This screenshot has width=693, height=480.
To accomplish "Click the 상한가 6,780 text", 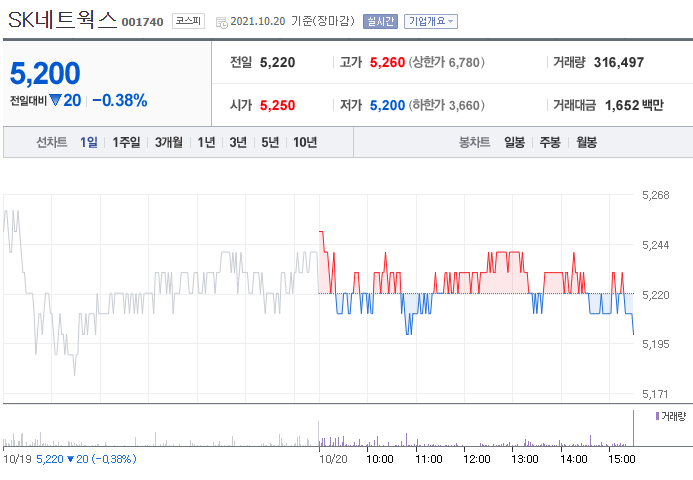I will 446,62.
